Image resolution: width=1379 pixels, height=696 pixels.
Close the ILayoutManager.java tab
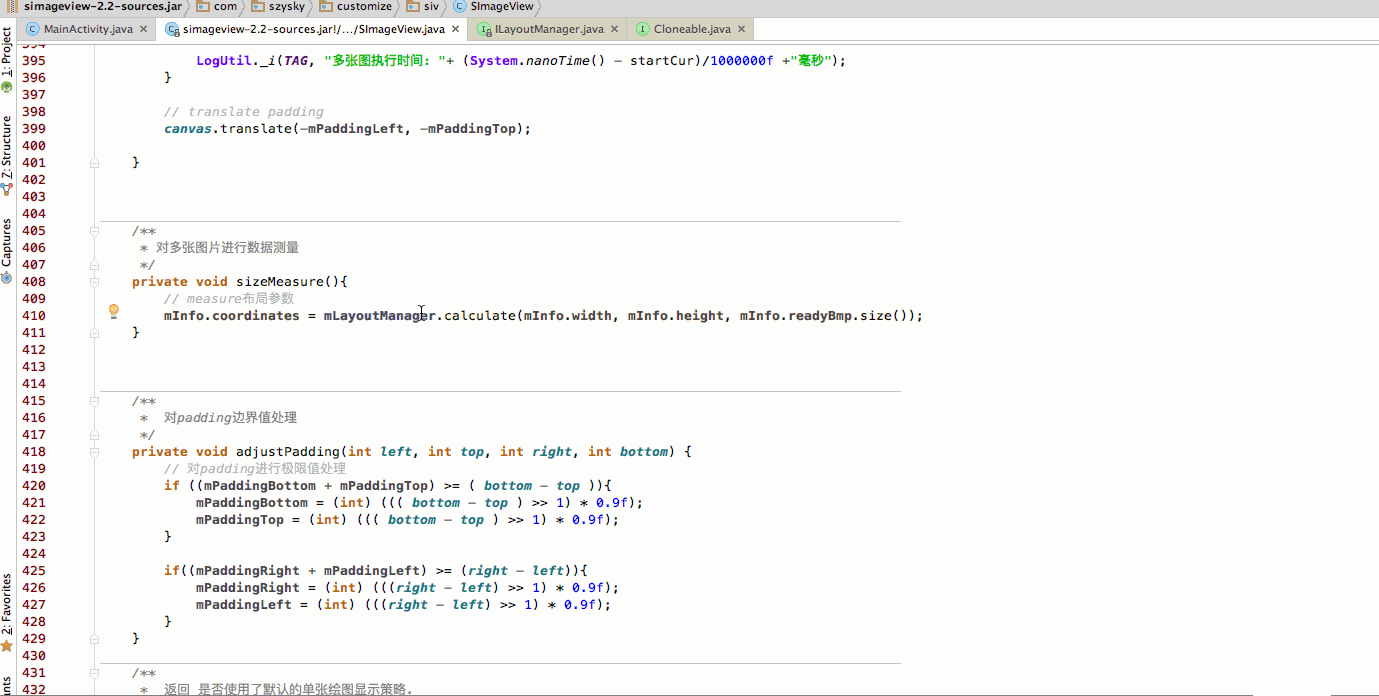pos(614,29)
